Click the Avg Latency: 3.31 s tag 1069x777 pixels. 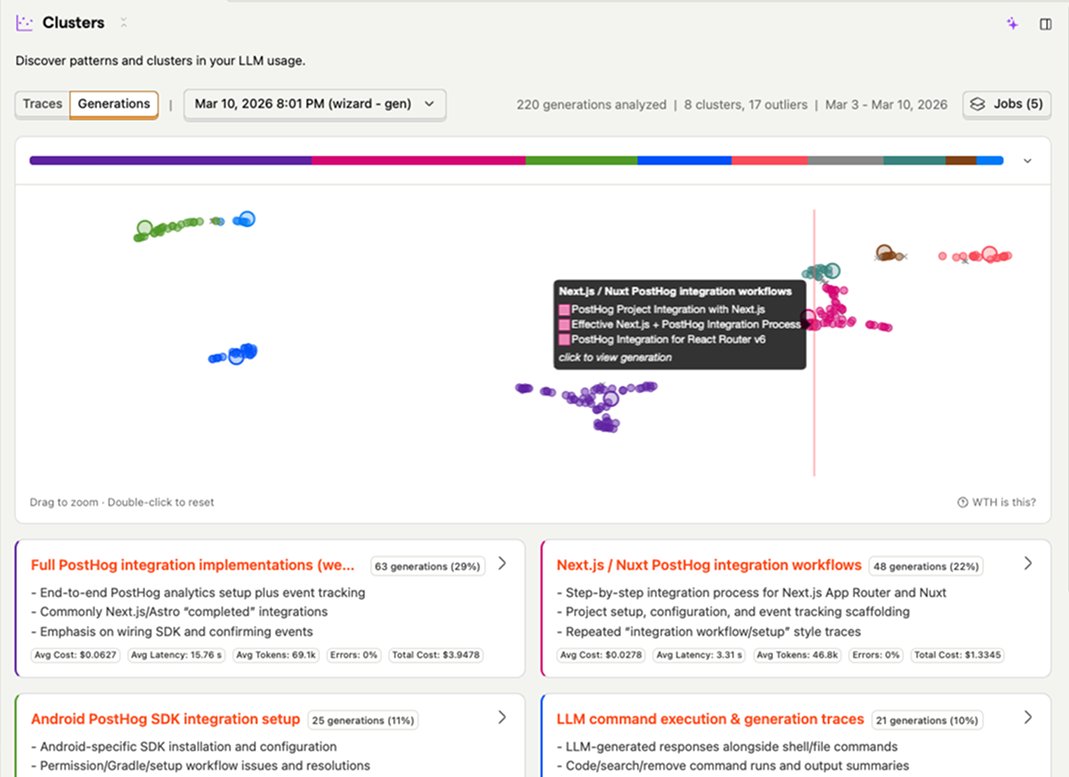coord(699,655)
